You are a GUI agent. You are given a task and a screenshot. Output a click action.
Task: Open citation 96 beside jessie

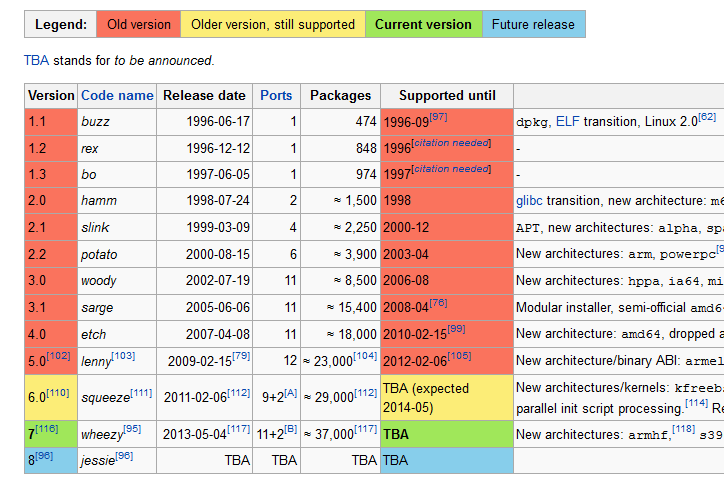[124, 456]
